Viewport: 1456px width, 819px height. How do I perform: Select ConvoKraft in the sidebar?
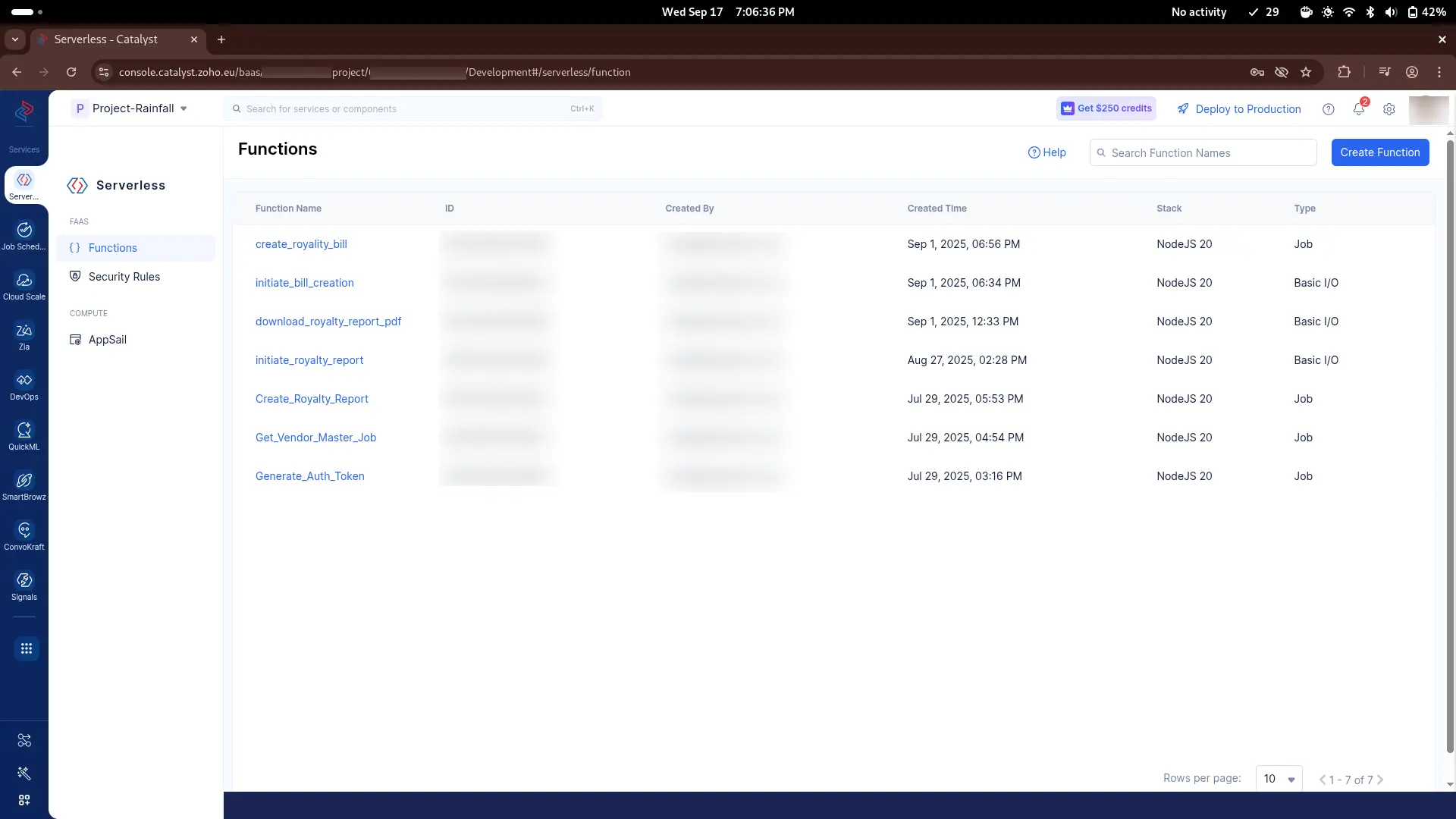point(24,534)
